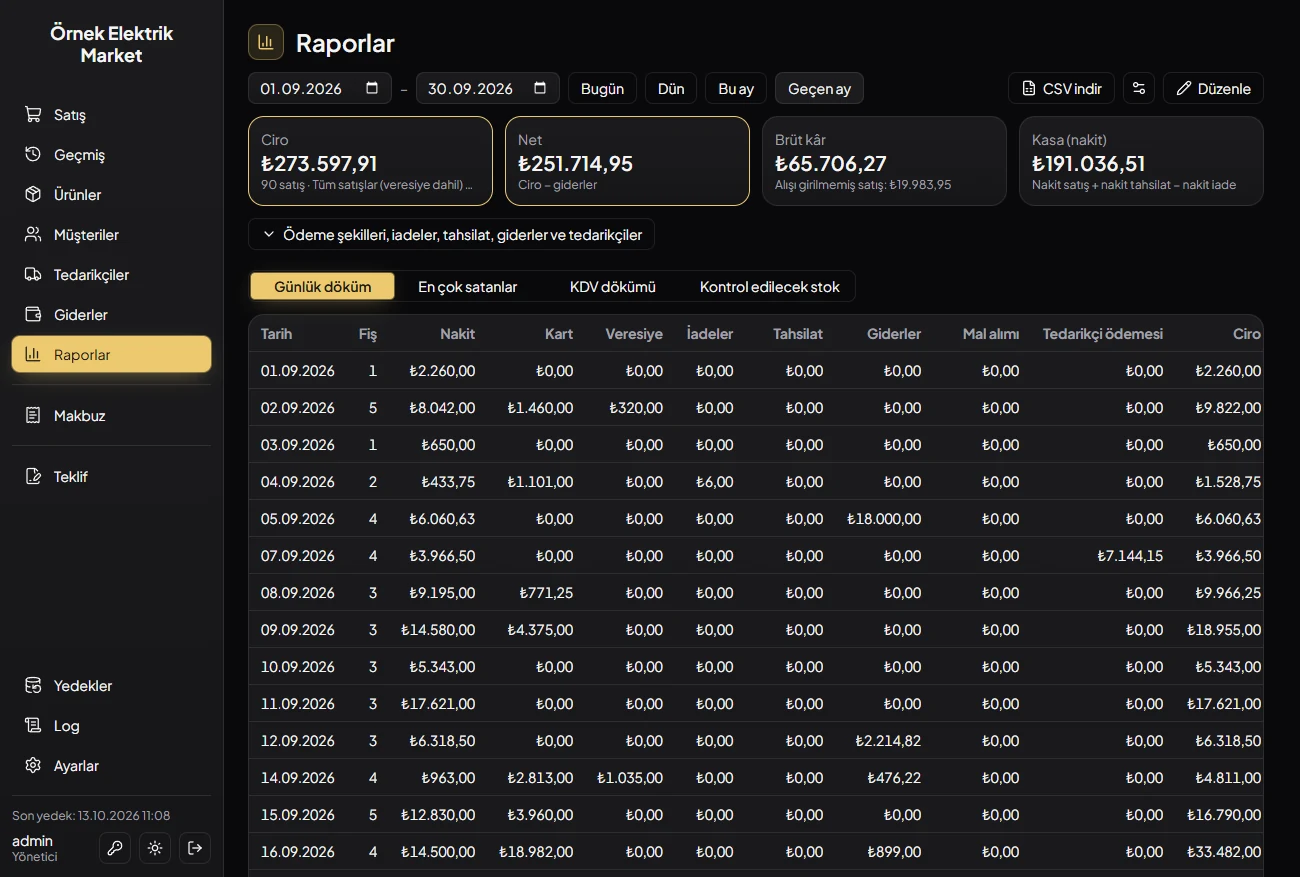Click the Yedekler database icon

tap(33, 686)
